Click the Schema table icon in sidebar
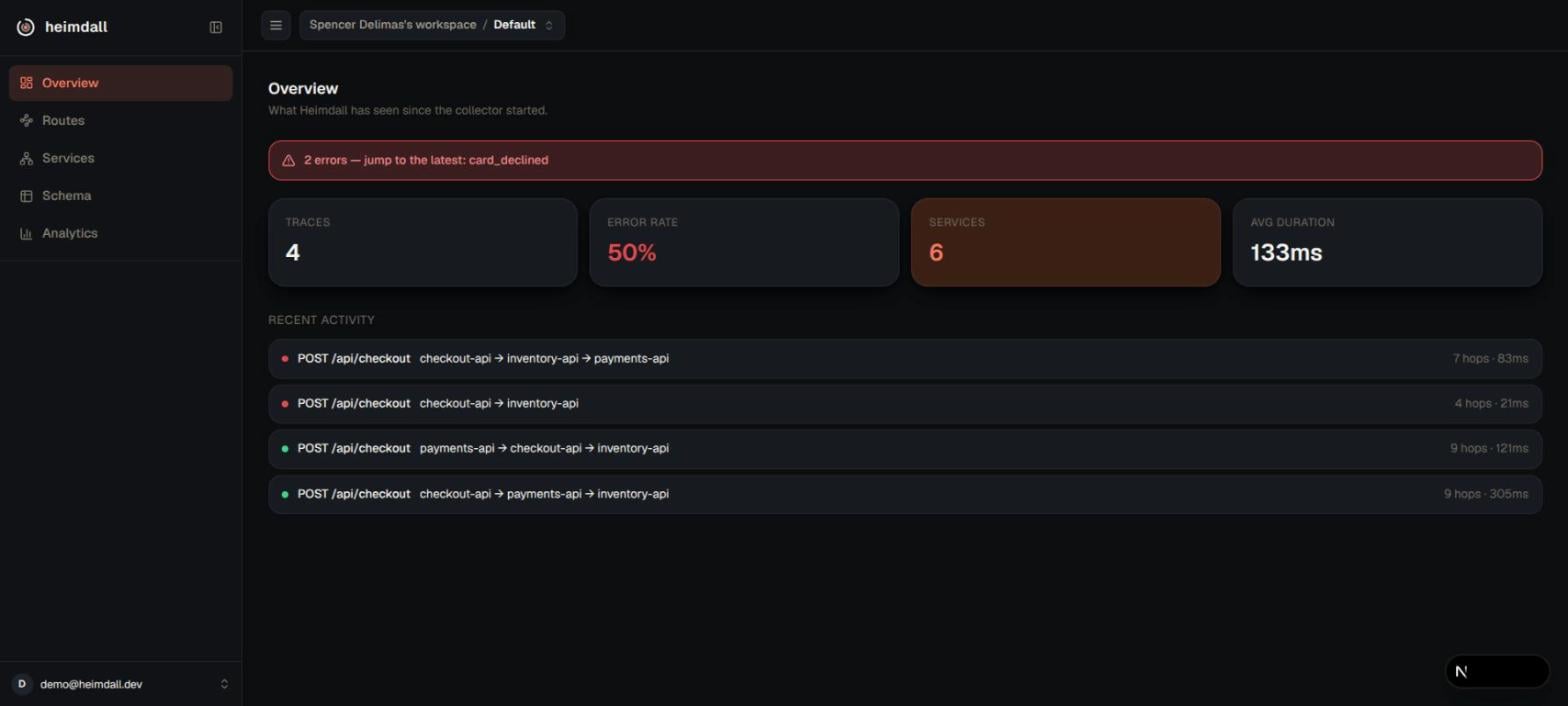Image resolution: width=1568 pixels, height=706 pixels. point(26,196)
